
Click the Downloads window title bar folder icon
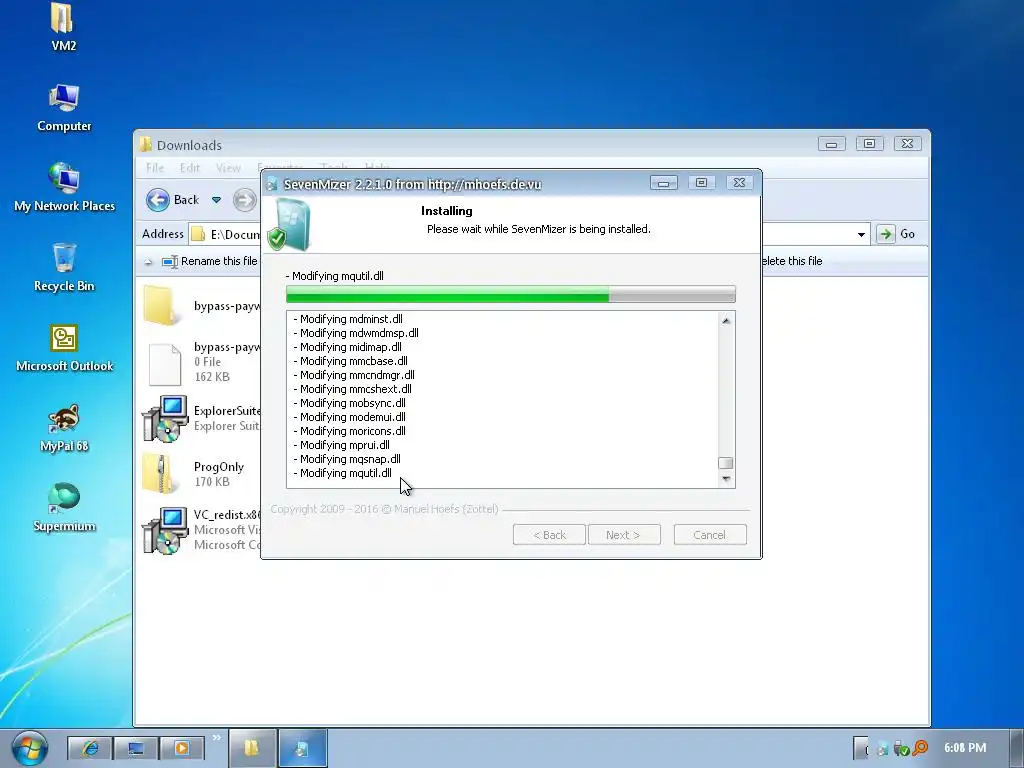tap(146, 144)
